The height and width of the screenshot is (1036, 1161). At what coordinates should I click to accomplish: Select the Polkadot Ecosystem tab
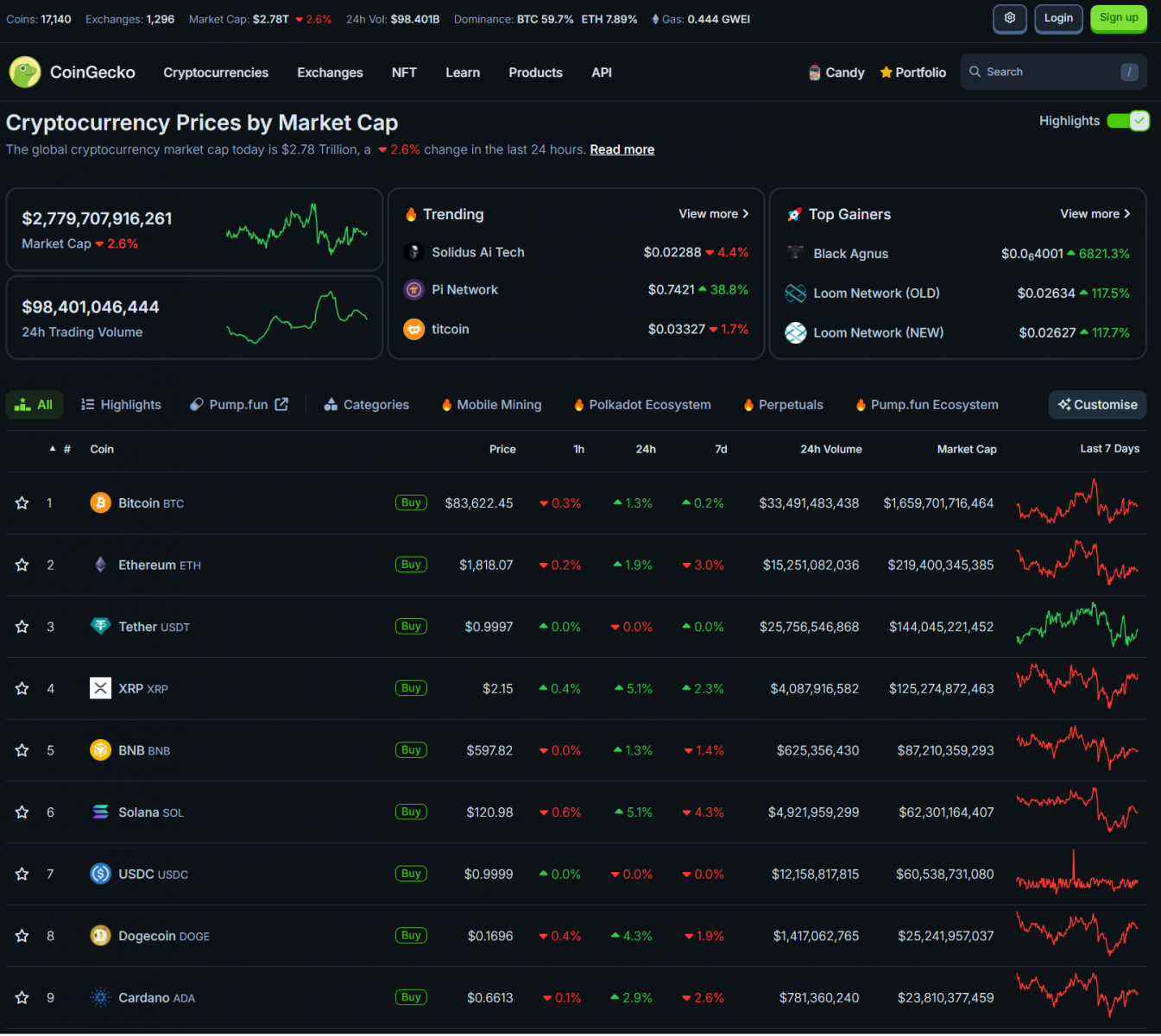(642, 405)
